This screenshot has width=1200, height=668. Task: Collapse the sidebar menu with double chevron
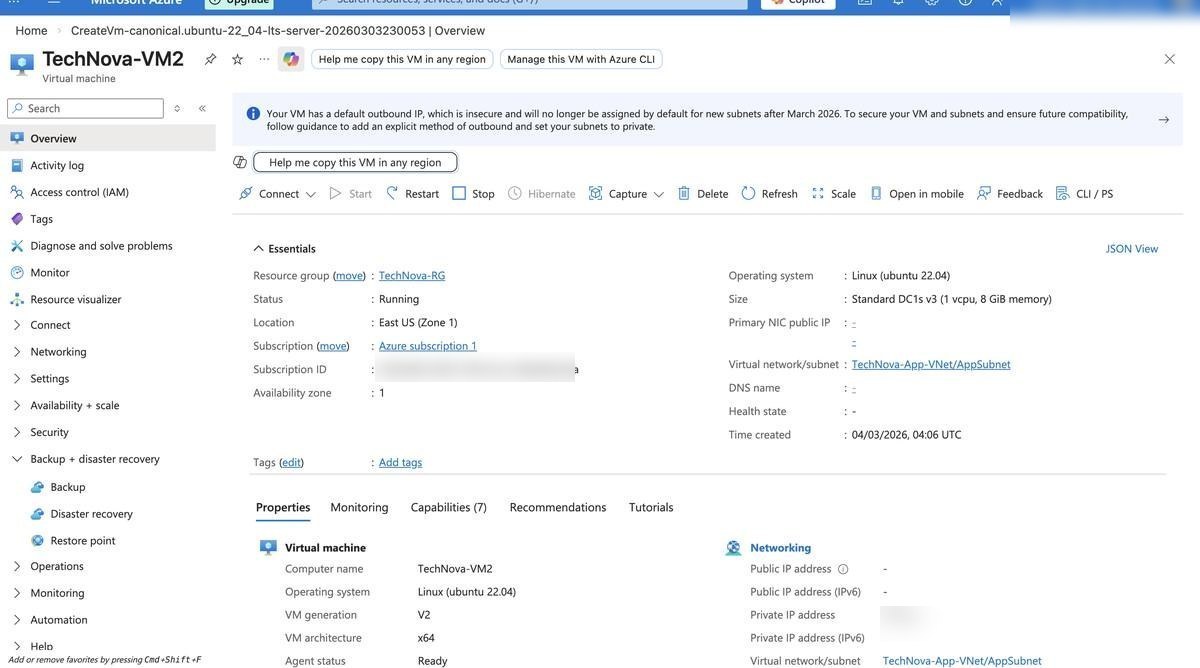[x=202, y=108]
